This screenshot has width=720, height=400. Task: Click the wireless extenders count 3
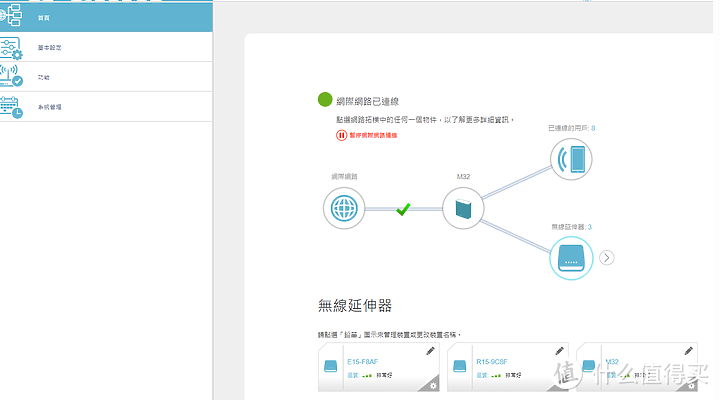tap(590, 227)
